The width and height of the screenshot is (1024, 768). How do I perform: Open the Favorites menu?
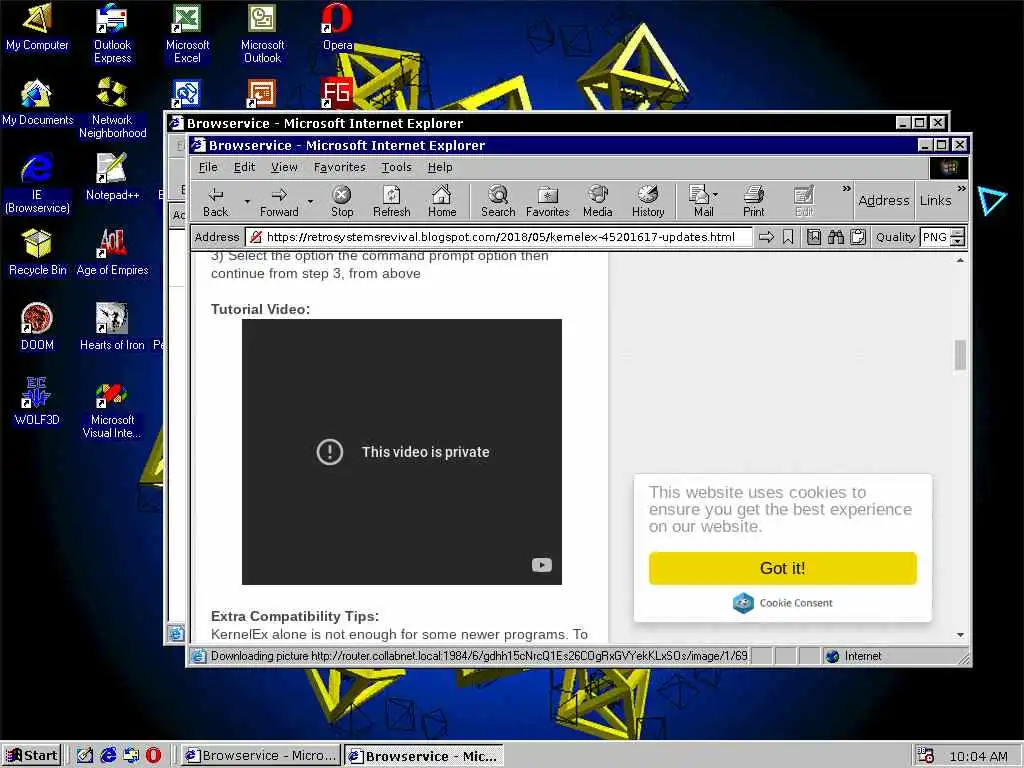point(340,167)
